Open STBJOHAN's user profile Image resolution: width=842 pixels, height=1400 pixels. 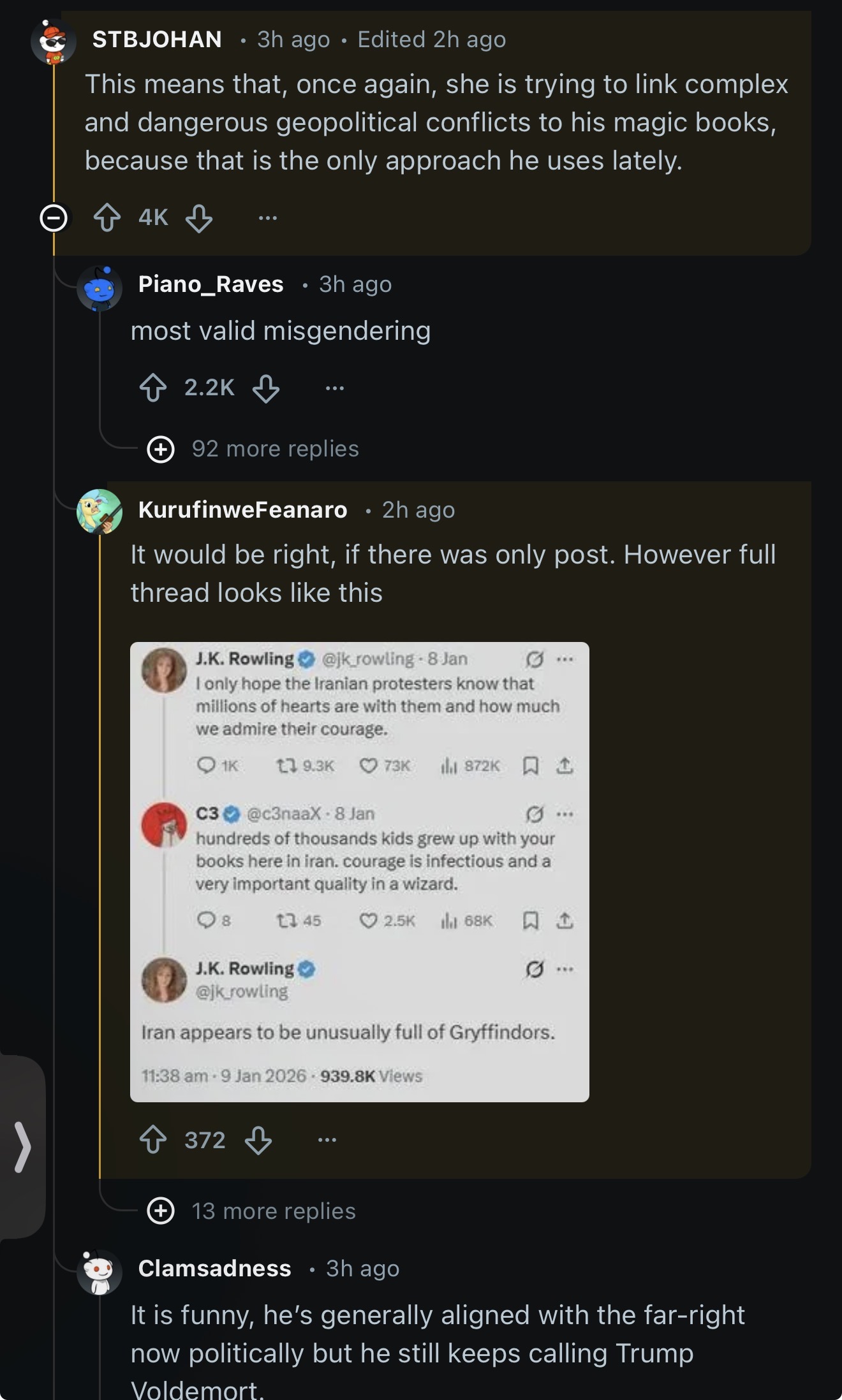157,40
